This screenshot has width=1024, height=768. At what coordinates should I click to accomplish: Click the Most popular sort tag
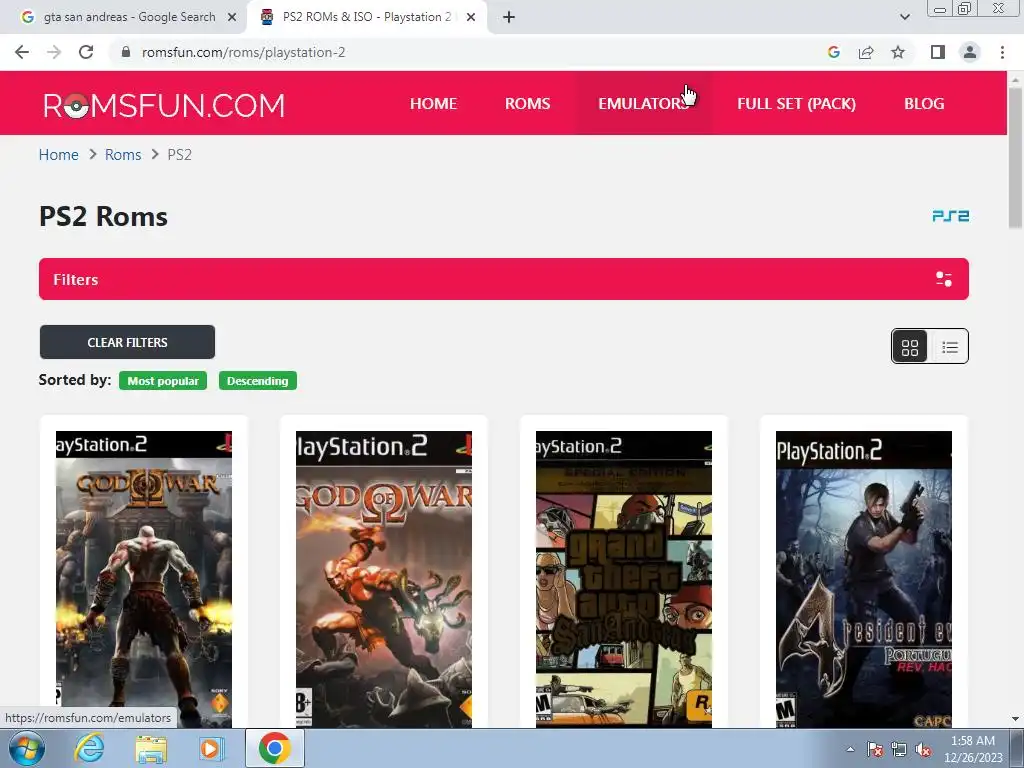163,381
